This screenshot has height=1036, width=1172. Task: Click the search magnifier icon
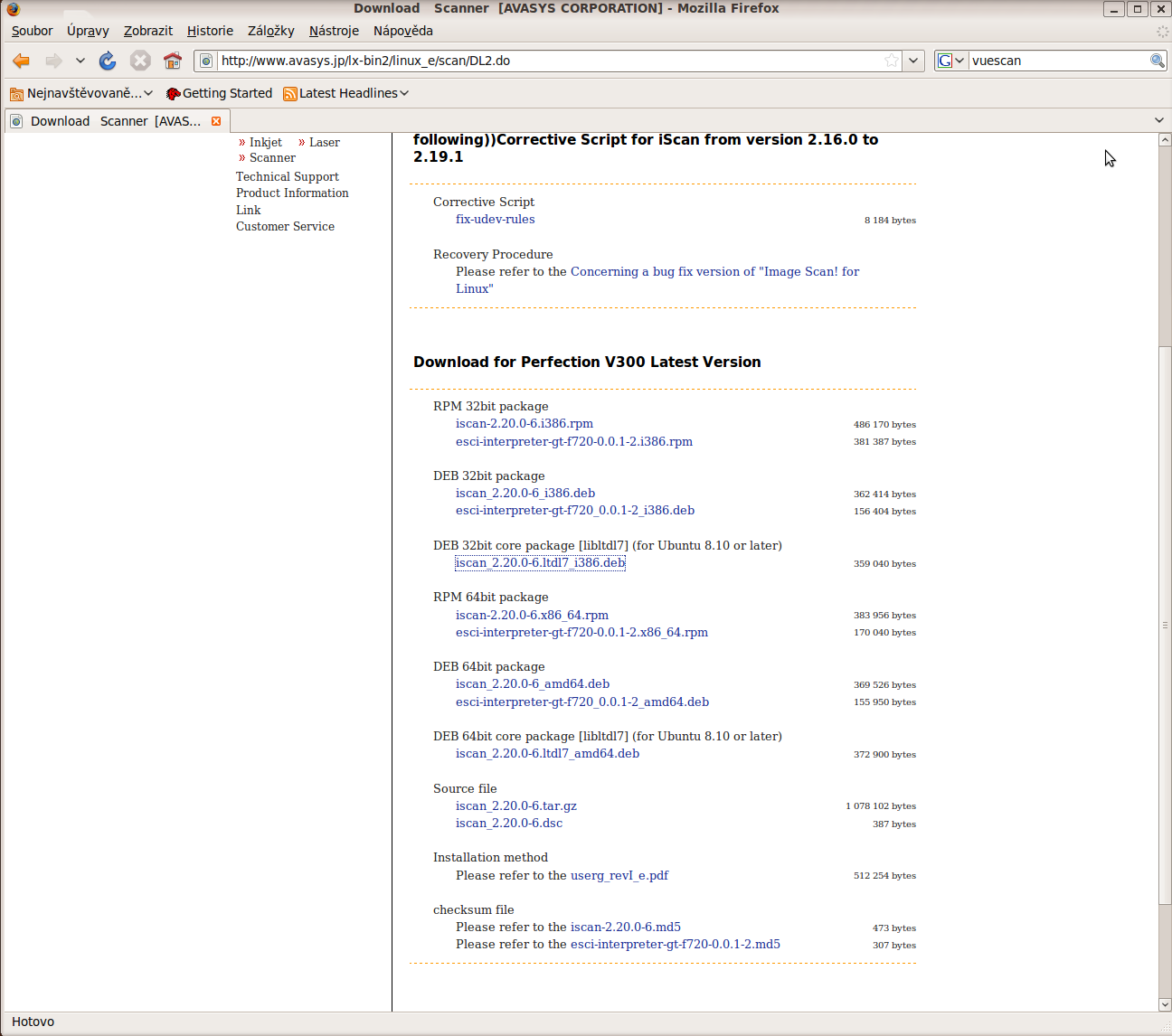pyautogui.click(x=1157, y=61)
